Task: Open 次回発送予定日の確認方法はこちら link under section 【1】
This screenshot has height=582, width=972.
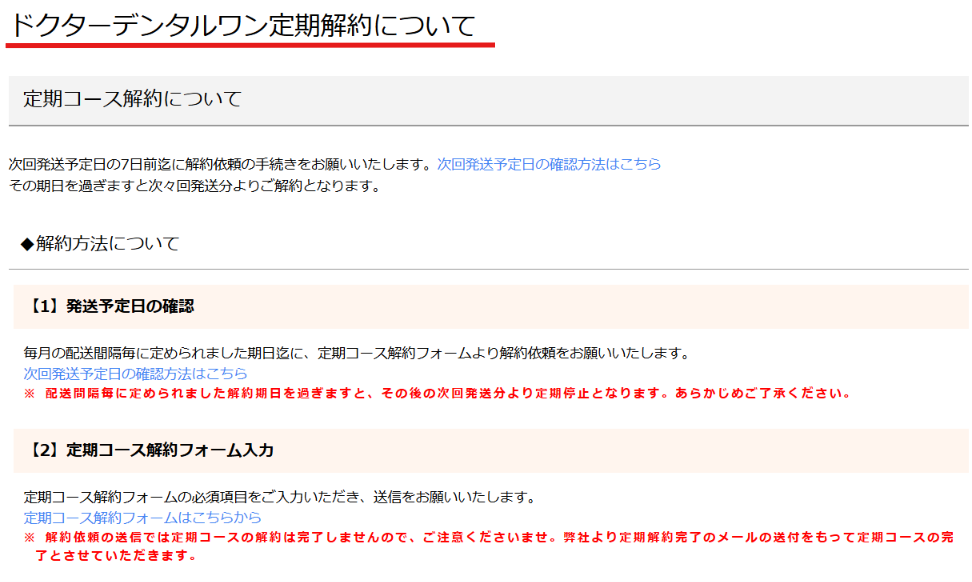Action: (x=135, y=373)
